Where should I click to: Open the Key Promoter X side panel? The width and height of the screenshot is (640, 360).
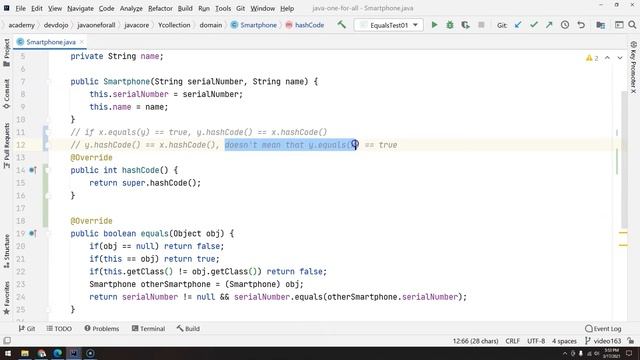click(633, 67)
